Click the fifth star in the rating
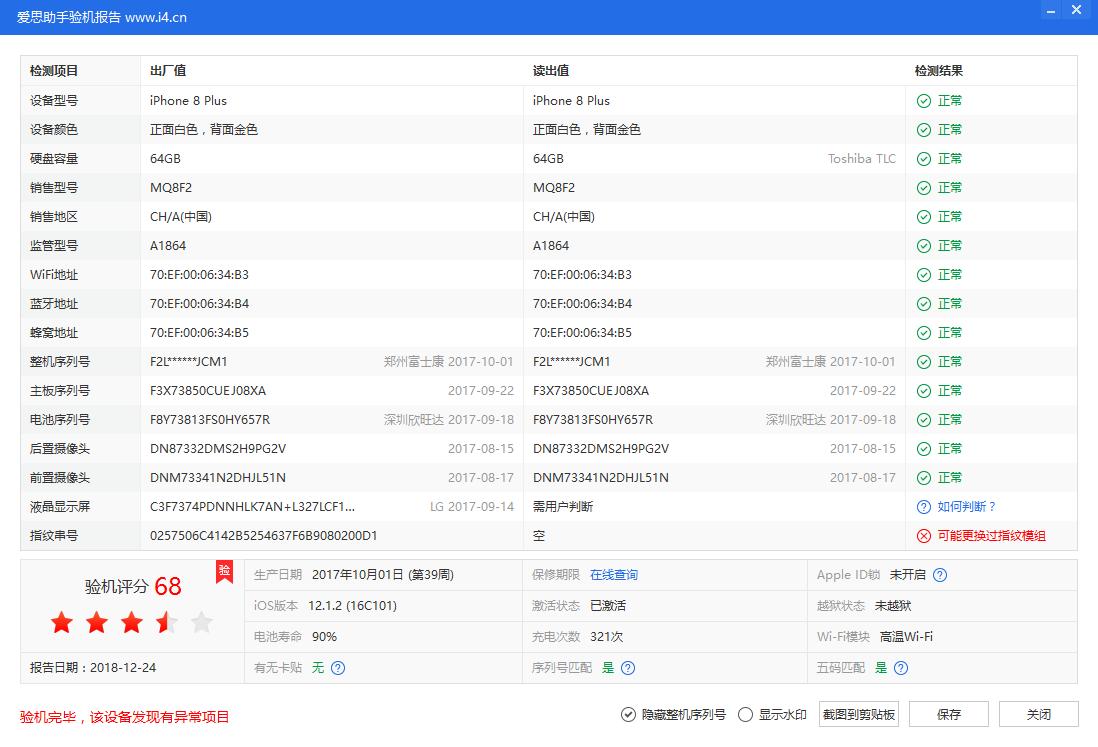Image resolution: width=1098 pixels, height=747 pixels. coord(202,622)
